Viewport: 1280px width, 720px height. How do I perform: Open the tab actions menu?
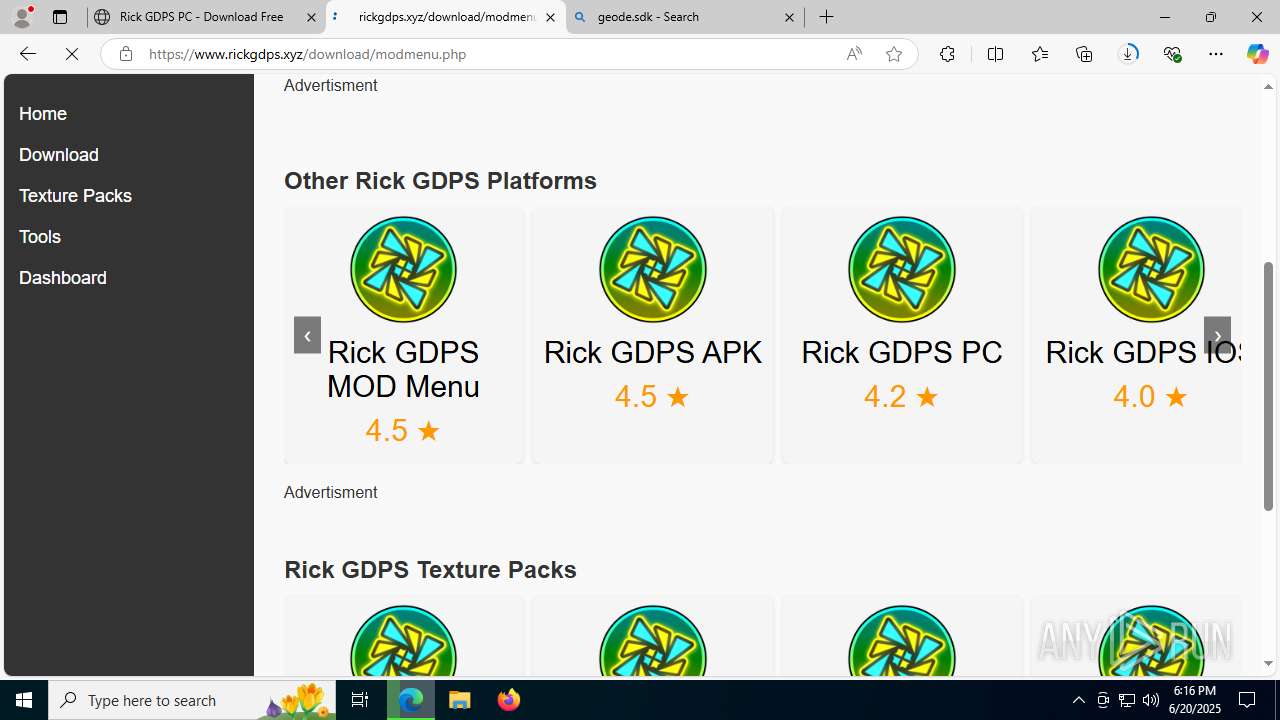point(60,17)
